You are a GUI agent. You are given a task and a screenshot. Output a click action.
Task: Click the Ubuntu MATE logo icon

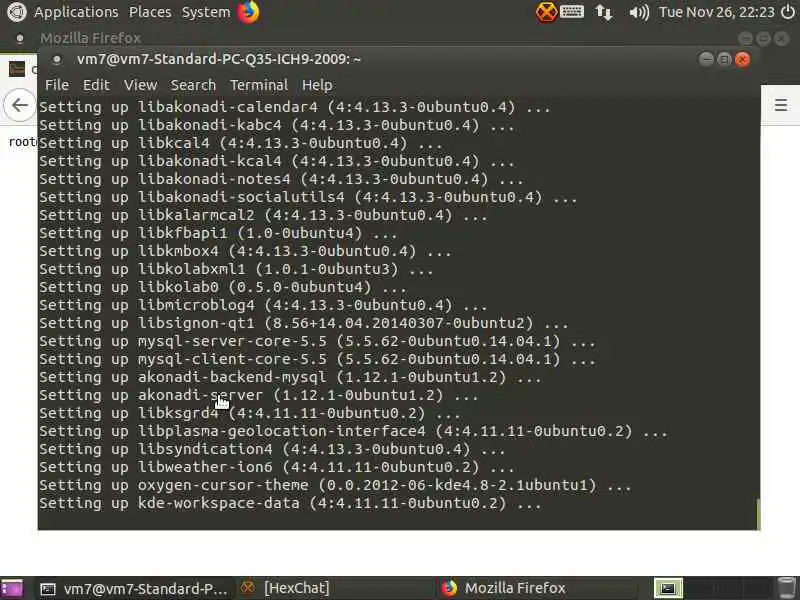coord(16,12)
